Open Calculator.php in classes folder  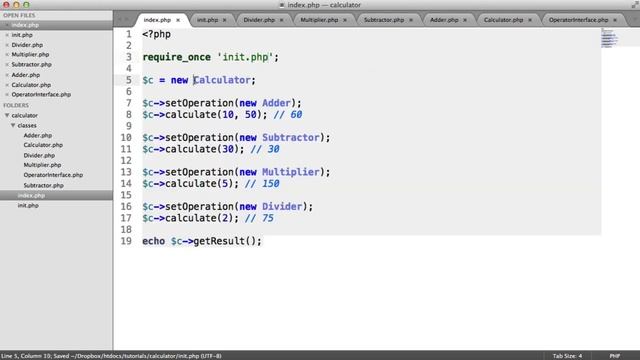[x=43, y=145]
